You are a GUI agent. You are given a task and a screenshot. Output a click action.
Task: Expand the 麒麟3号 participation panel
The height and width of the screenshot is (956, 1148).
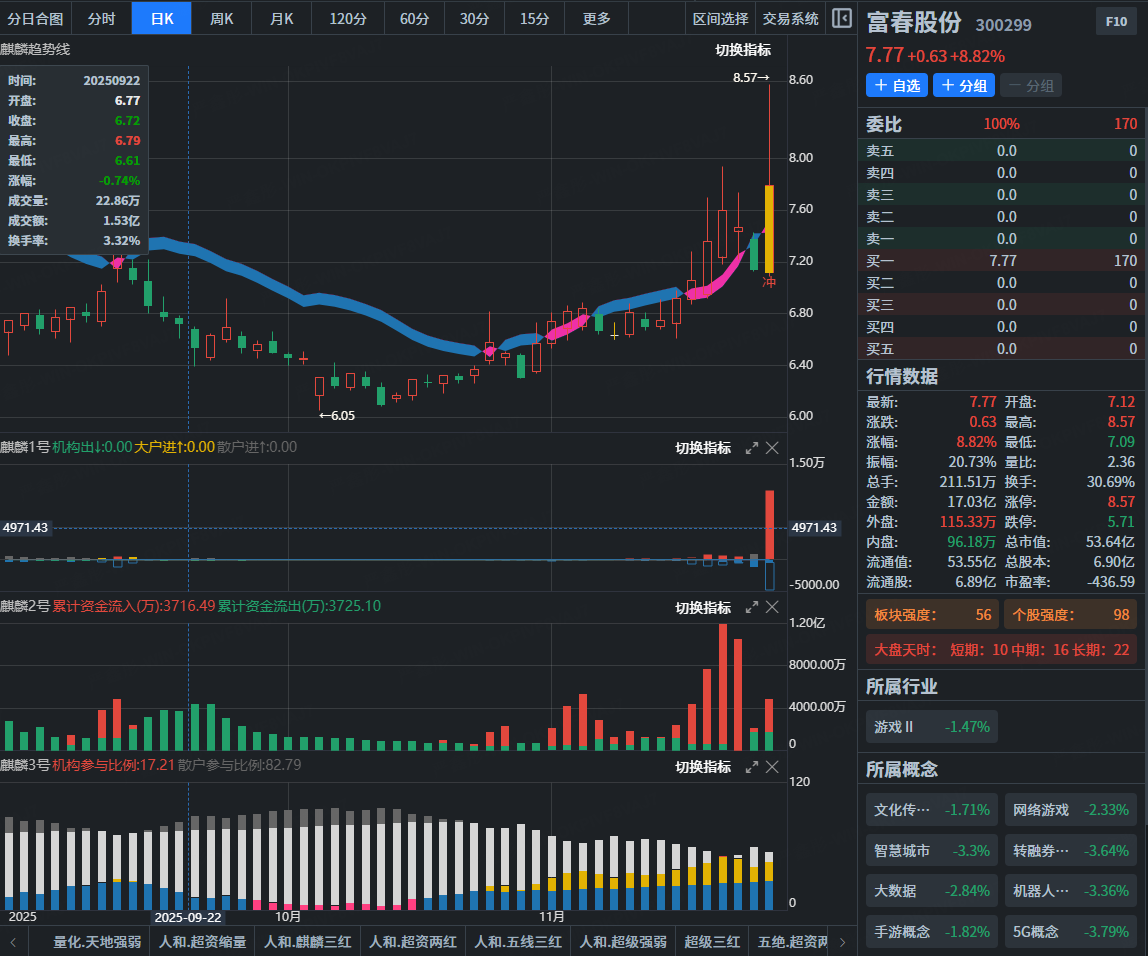[752, 767]
